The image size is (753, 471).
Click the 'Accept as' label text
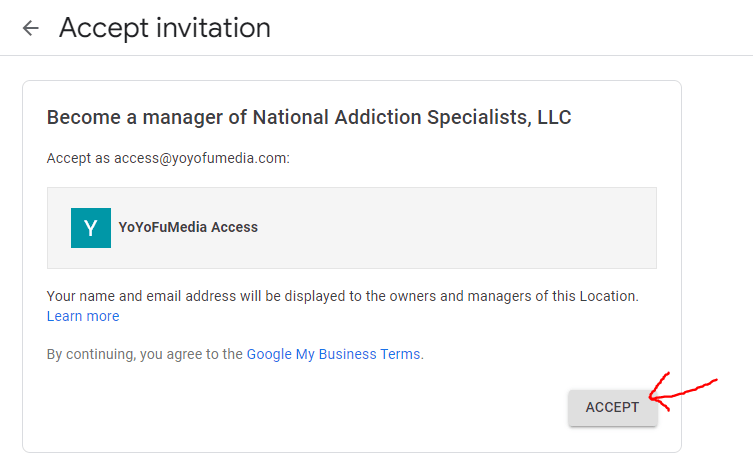coord(78,158)
